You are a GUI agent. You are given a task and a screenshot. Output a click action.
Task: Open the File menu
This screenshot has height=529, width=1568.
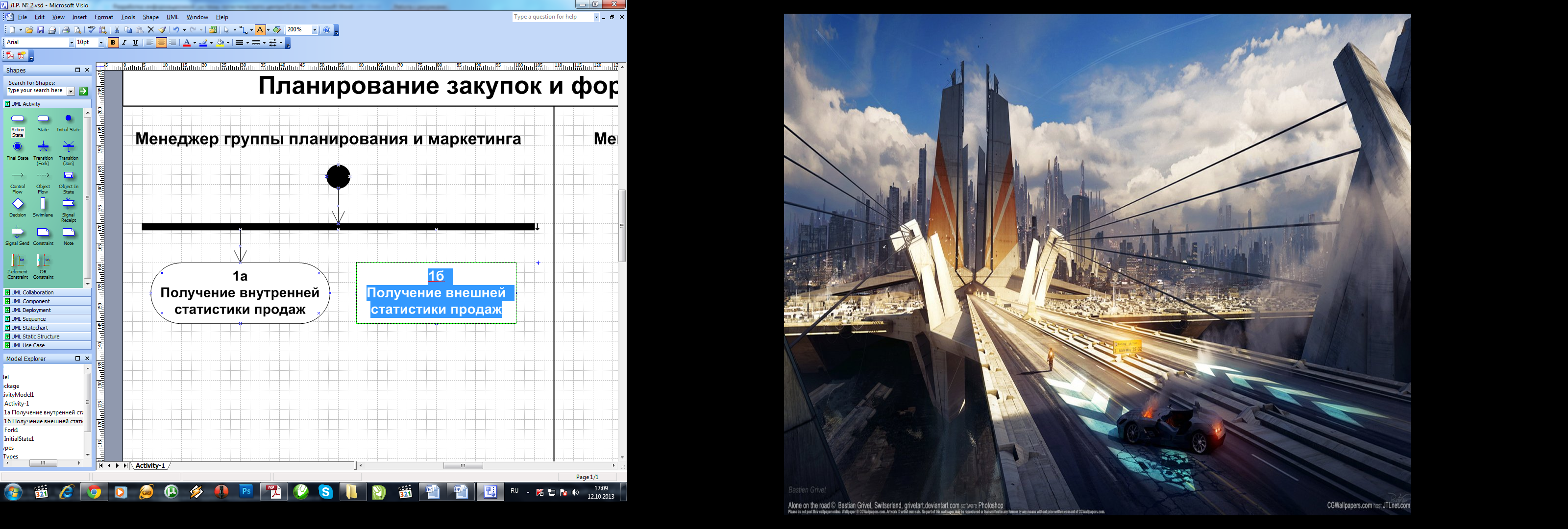[x=23, y=17]
